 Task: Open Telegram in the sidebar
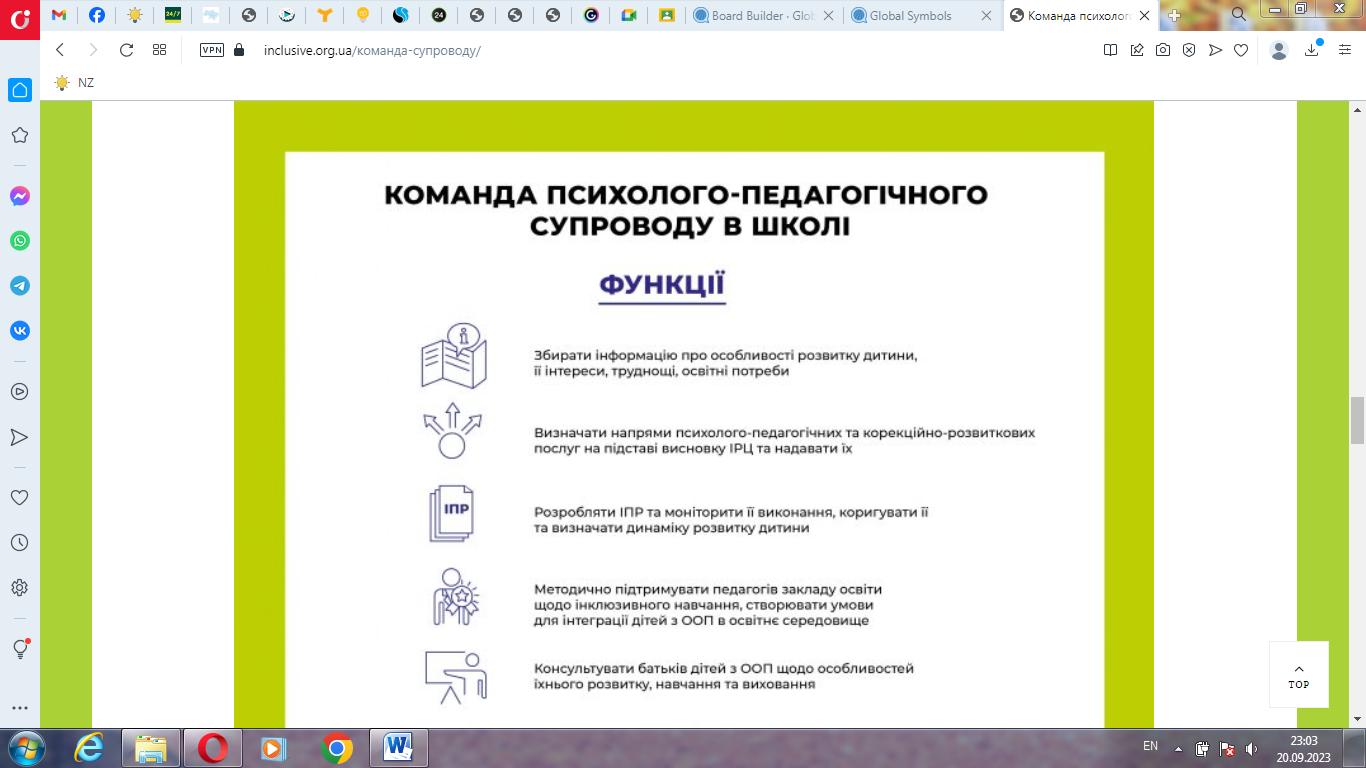tap(20, 286)
